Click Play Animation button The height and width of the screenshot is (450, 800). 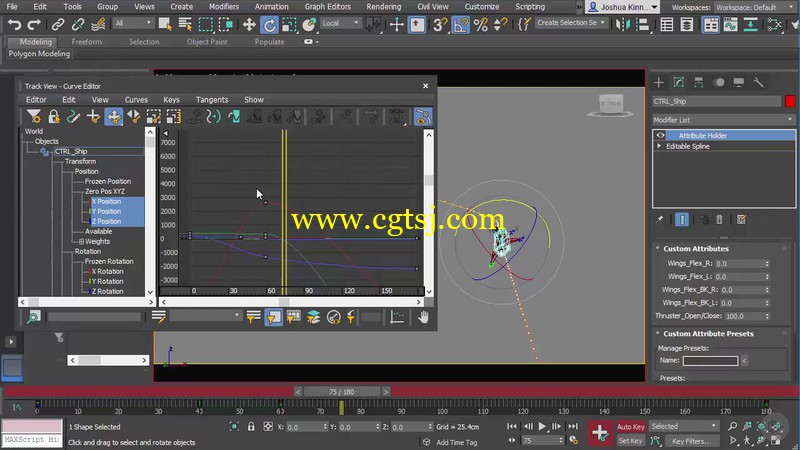(x=542, y=426)
